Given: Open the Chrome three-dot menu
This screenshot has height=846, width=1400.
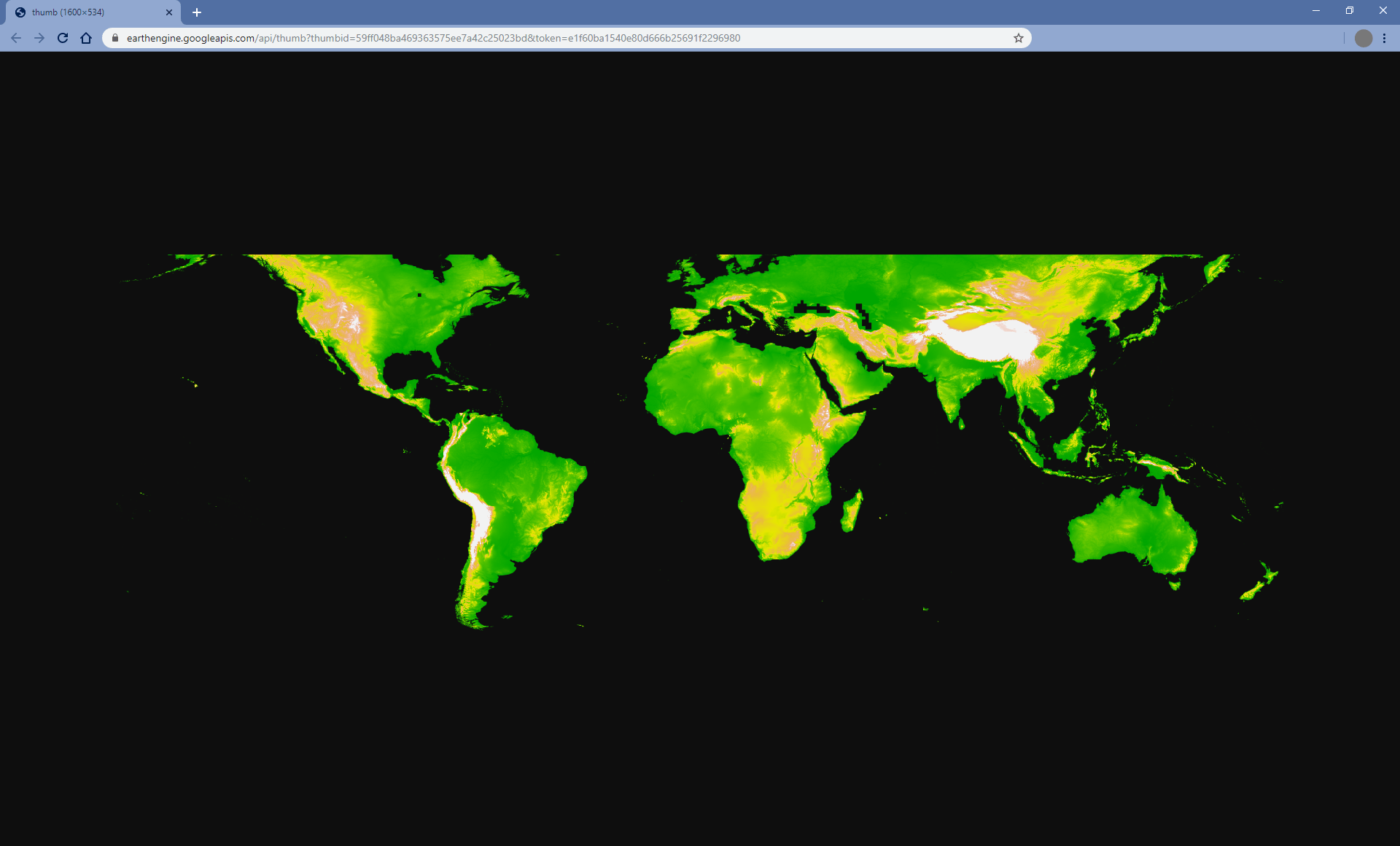Looking at the screenshot, I should point(1384,38).
